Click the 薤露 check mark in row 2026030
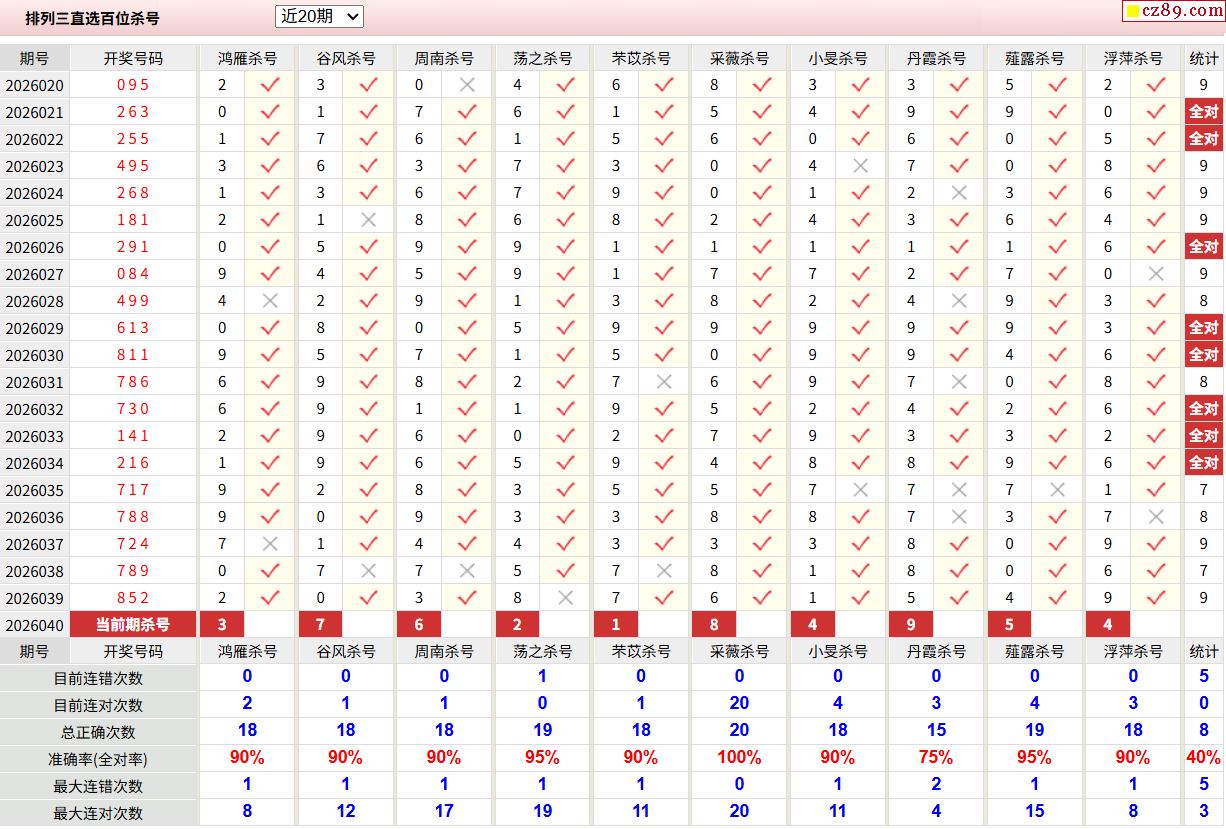 click(x=1057, y=355)
